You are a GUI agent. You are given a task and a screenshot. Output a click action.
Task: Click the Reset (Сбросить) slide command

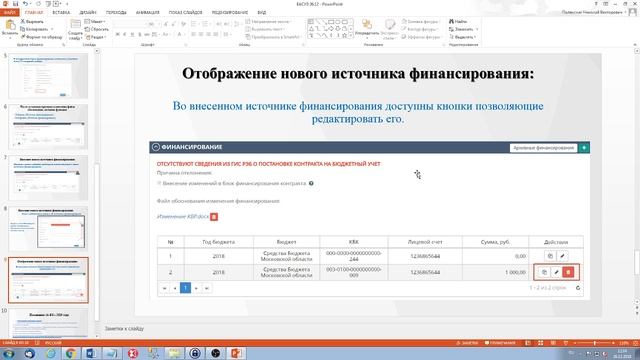coord(96,29)
